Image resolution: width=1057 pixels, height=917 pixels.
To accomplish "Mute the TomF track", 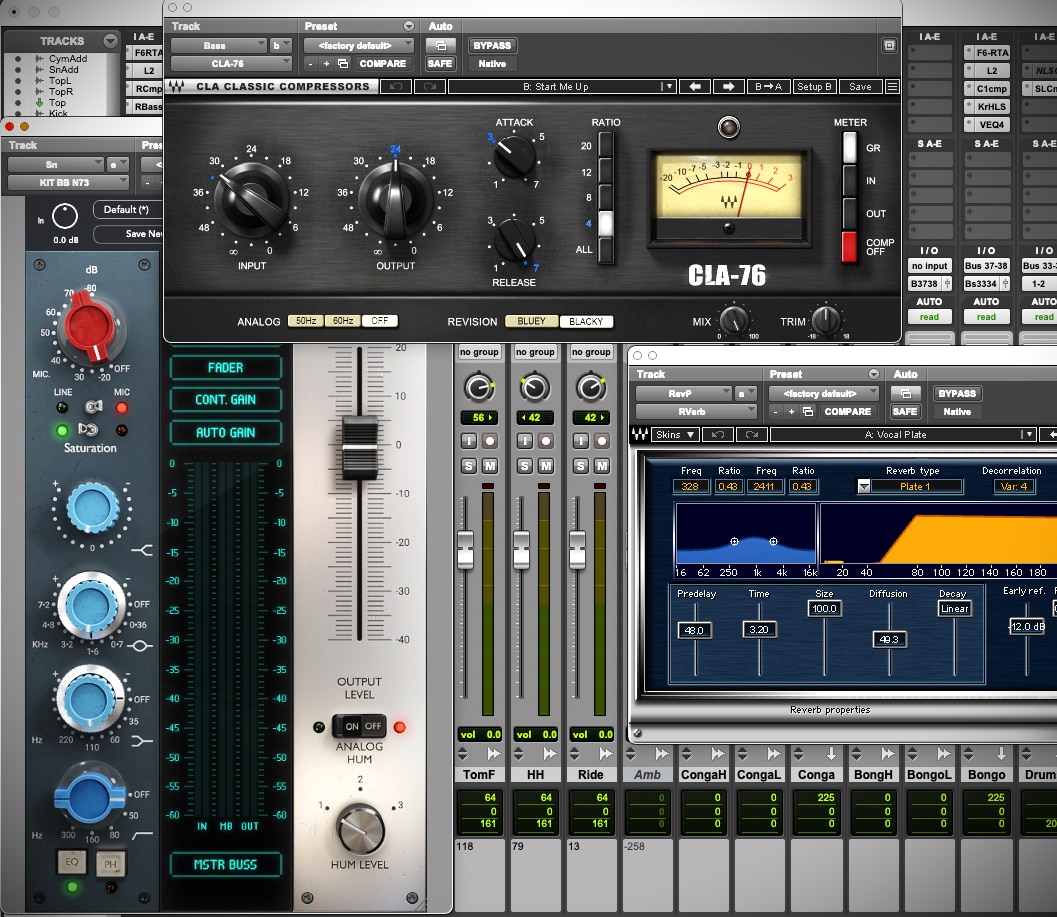I will coord(489,465).
